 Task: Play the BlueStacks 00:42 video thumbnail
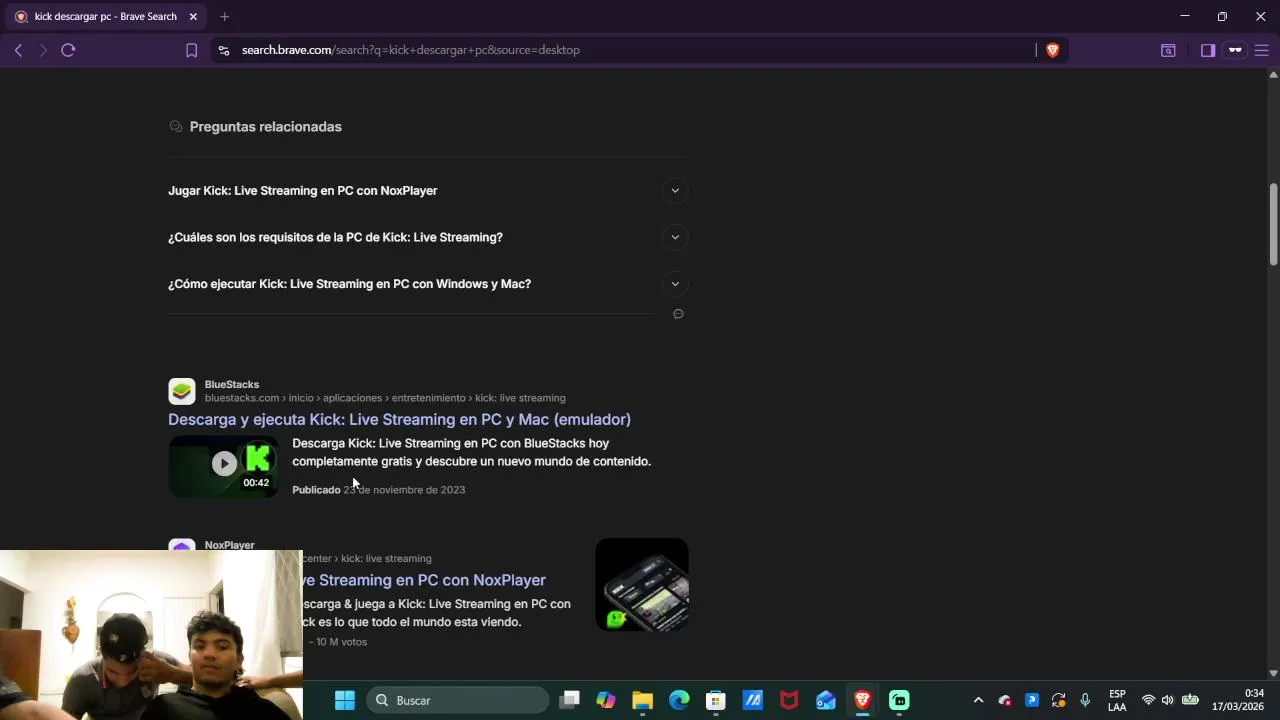pyautogui.click(x=224, y=466)
